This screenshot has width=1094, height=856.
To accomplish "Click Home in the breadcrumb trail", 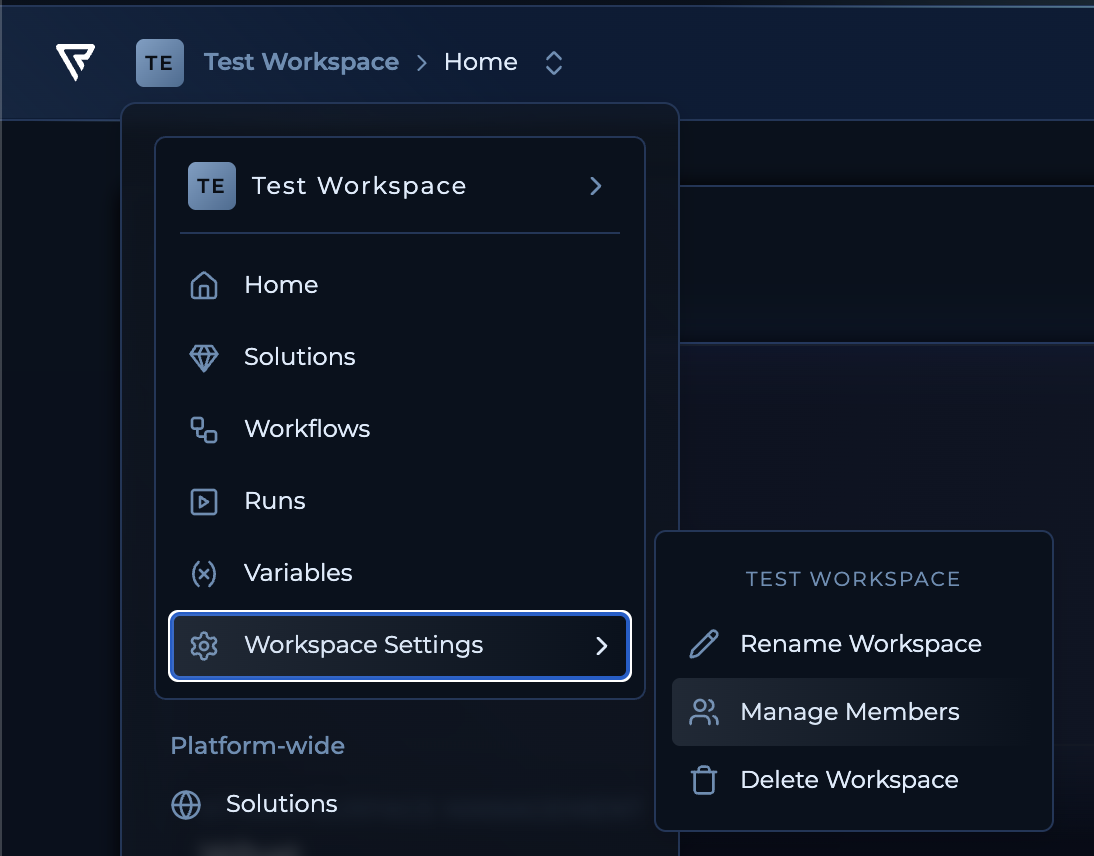I will pos(480,62).
